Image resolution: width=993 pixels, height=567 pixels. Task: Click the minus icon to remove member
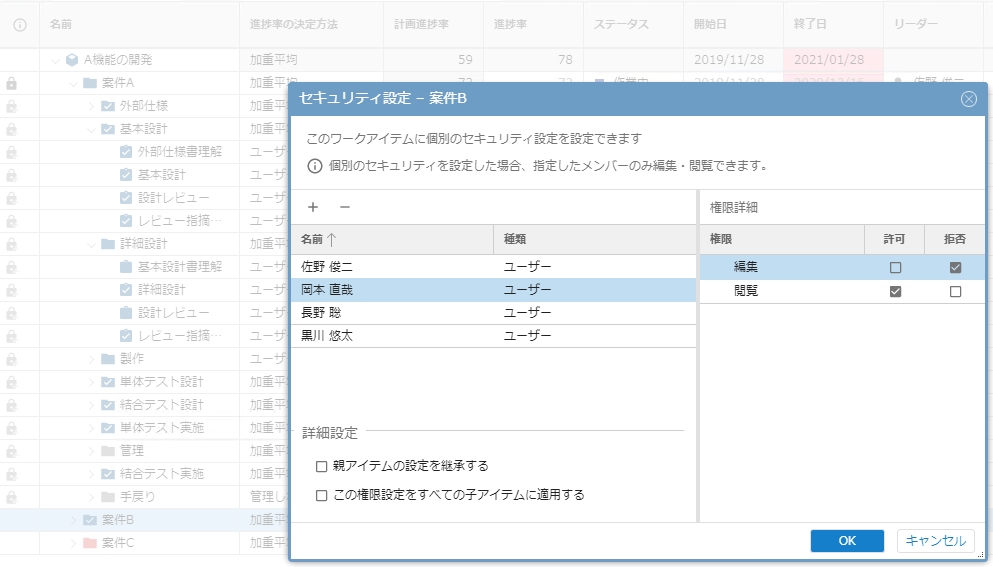coord(345,207)
